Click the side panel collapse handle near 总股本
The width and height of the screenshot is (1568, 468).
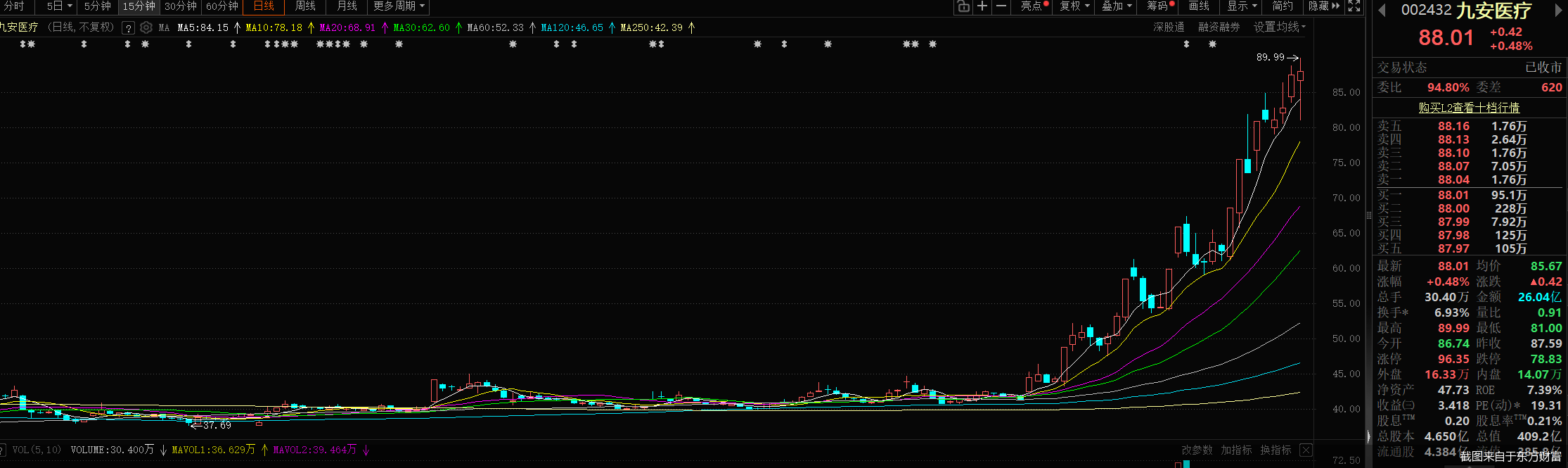tap(1368, 436)
